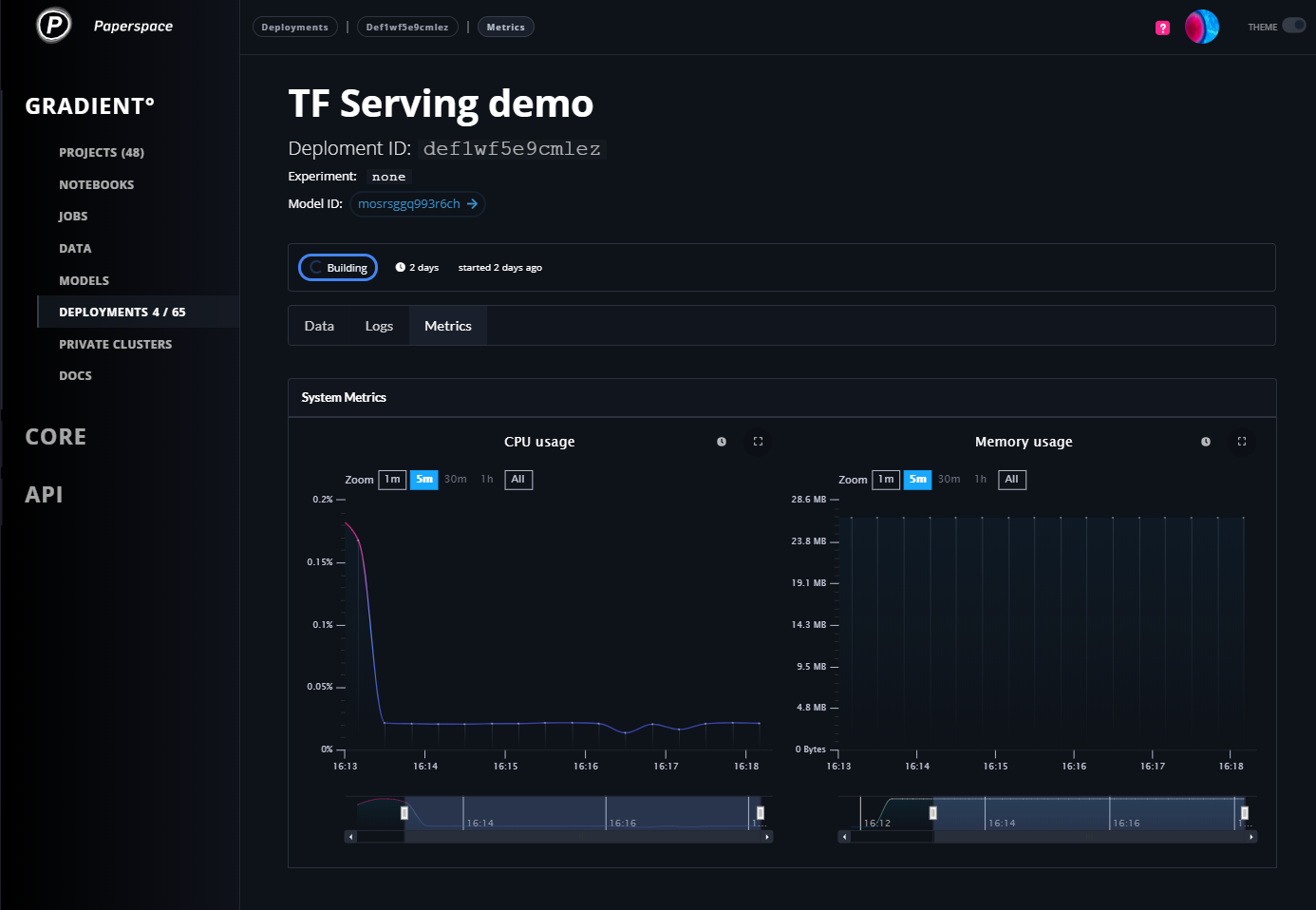This screenshot has height=910, width=1316.
Task: Click Memory navigator scroll-right arrow
Action: click(x=1251, y=837)
